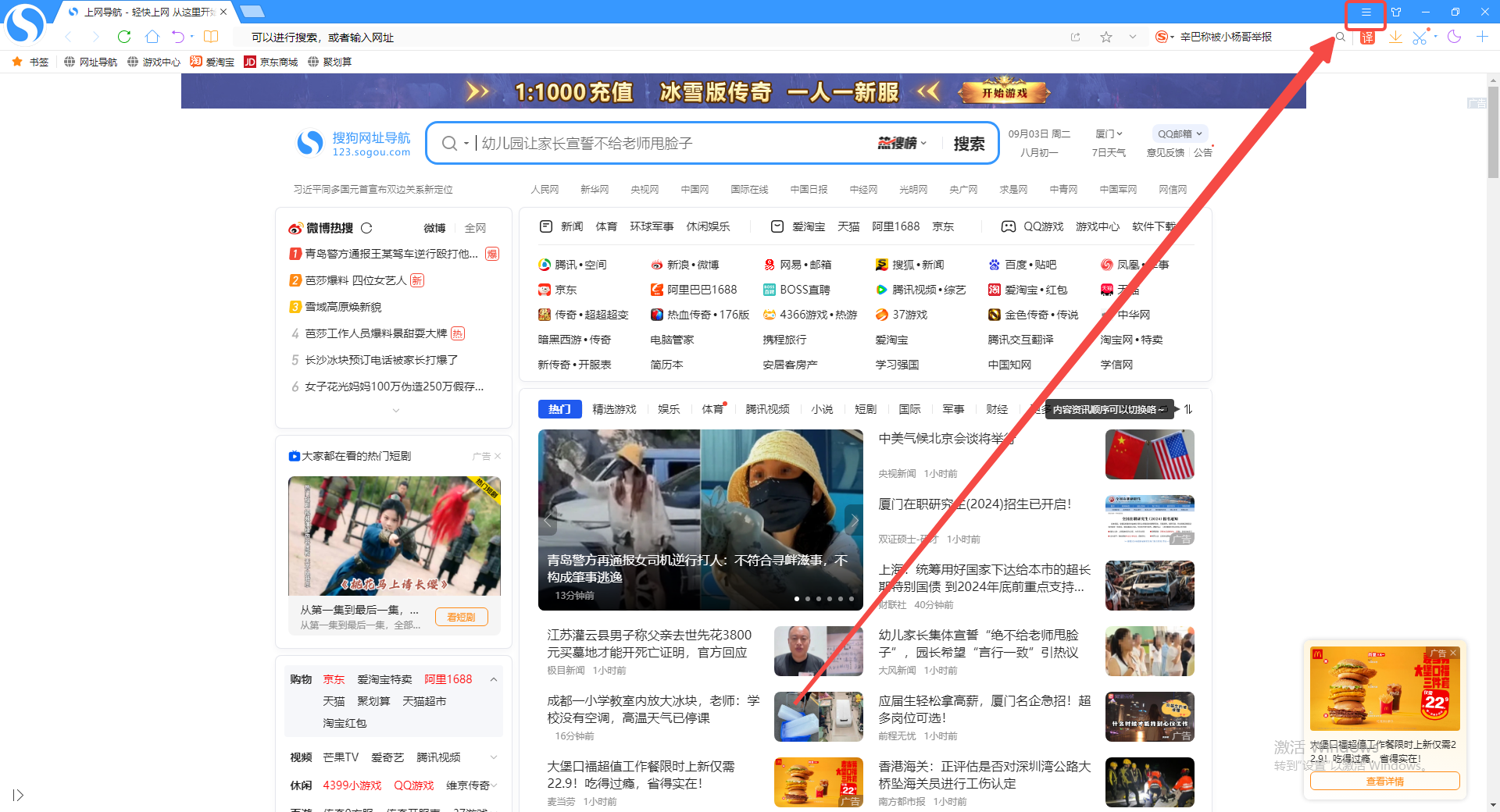Image resolution: width=1500 pixels, height=812 pixels.
Task: Open the 厦门 city dropdown
Action: click(1109, 134)
